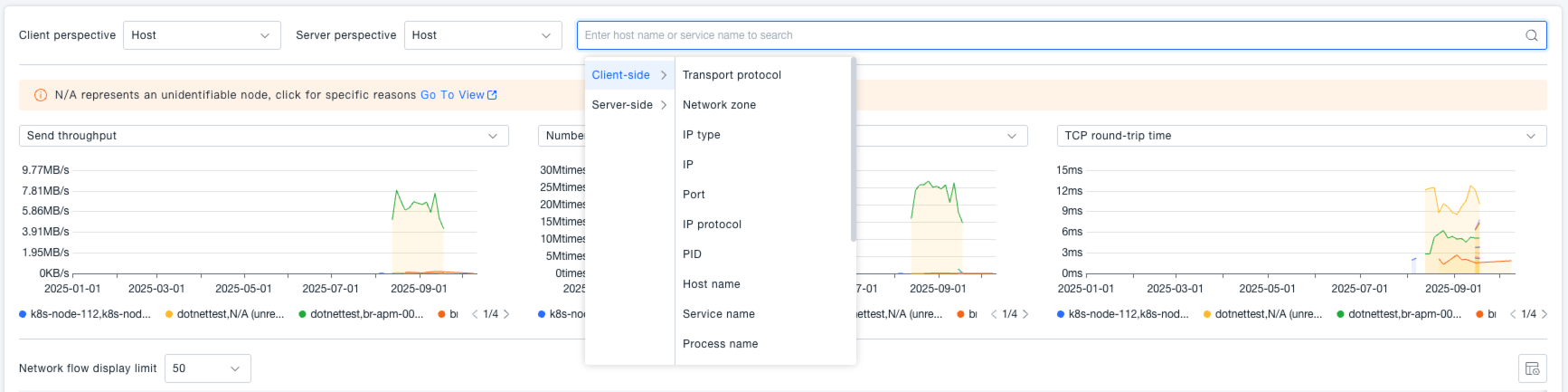
Task: Go to next legend page in TCP round-trip chart
Action: 1544,314
